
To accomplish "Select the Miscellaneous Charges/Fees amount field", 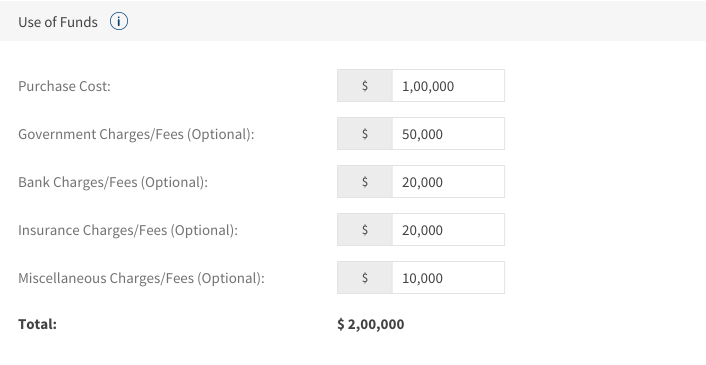I will pos(448,278).
